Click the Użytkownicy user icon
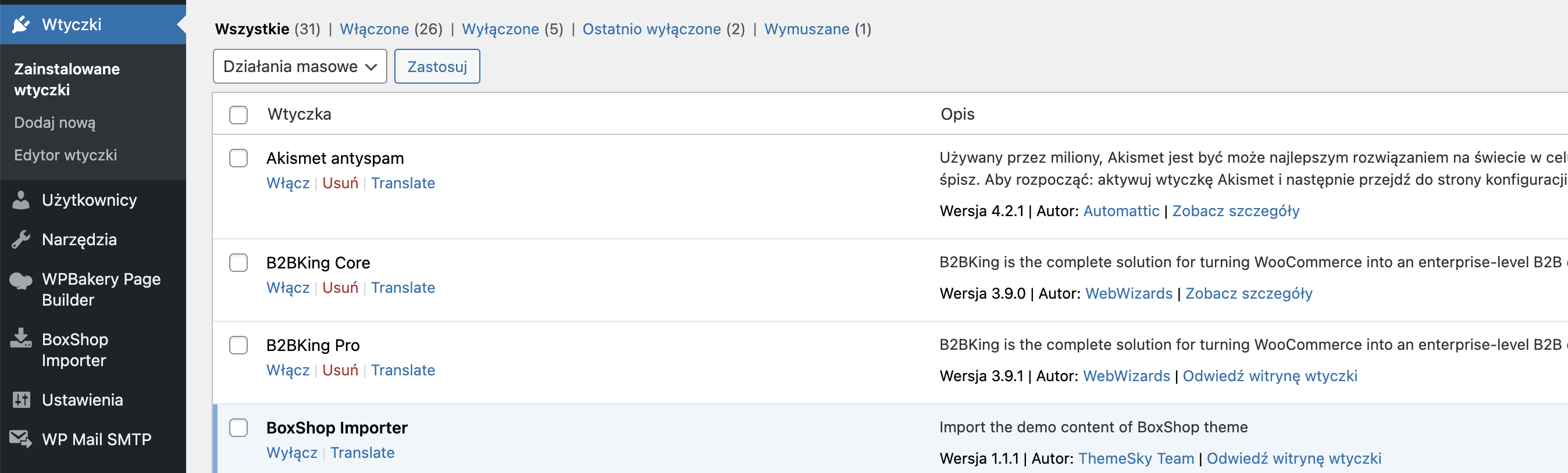1568x473 pixels. click(22, 200)
